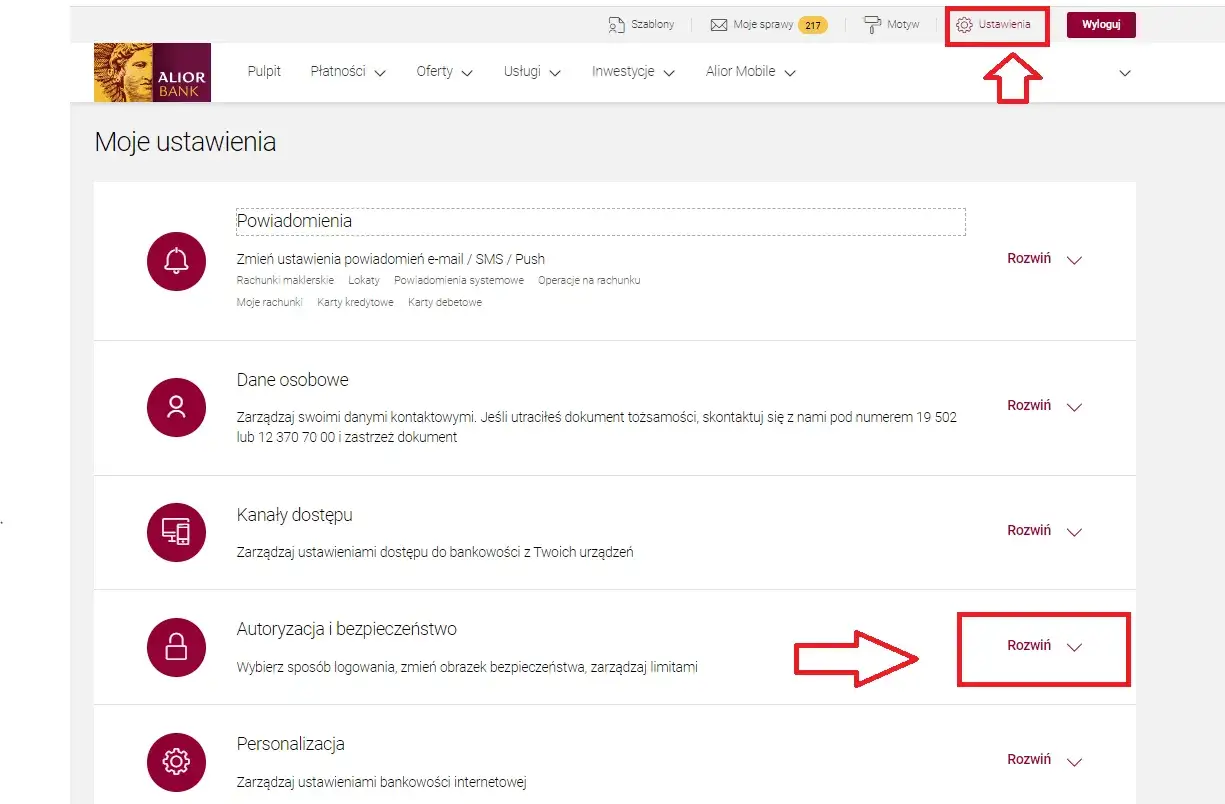Screen dimensions: 1225x804
Task: Open the Płatności dropdown menu
Action: click(x=339, y=72)
